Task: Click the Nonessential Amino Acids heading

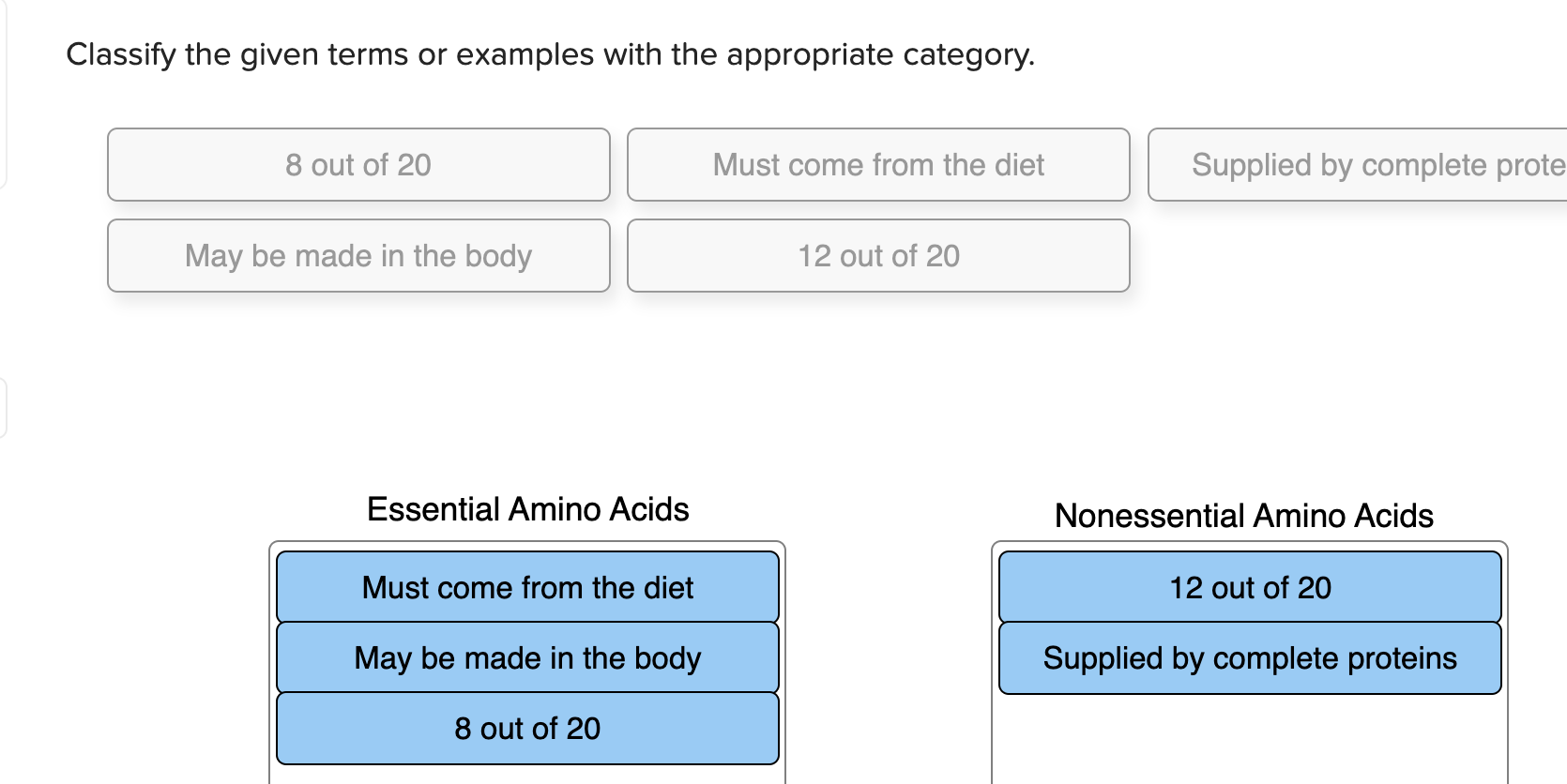Action: (x=1244, y=516)
